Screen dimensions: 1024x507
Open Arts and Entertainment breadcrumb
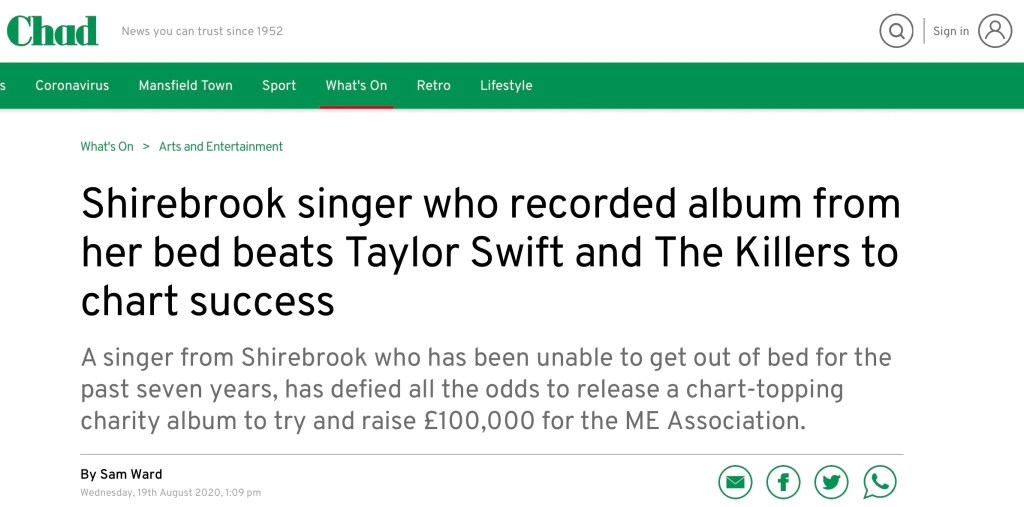point(221,147)
